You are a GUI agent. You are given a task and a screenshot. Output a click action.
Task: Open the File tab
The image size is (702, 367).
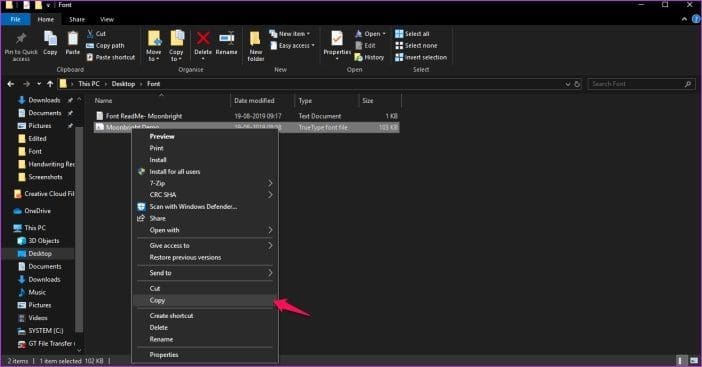pos(16,19)
